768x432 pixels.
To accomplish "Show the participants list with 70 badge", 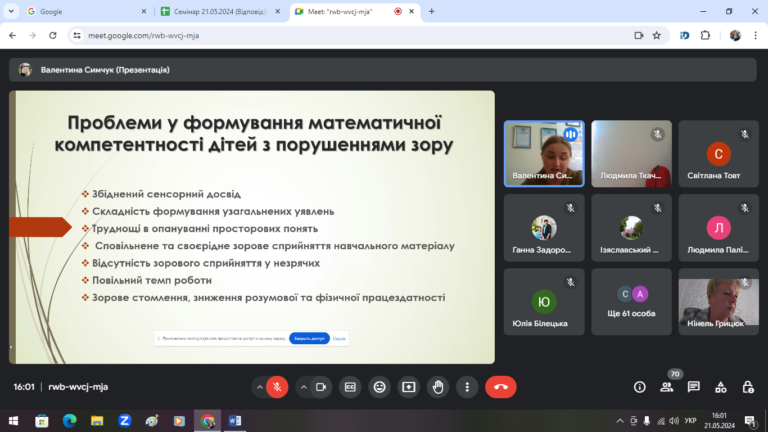I will pyautogui.click(x=667, y=387).
